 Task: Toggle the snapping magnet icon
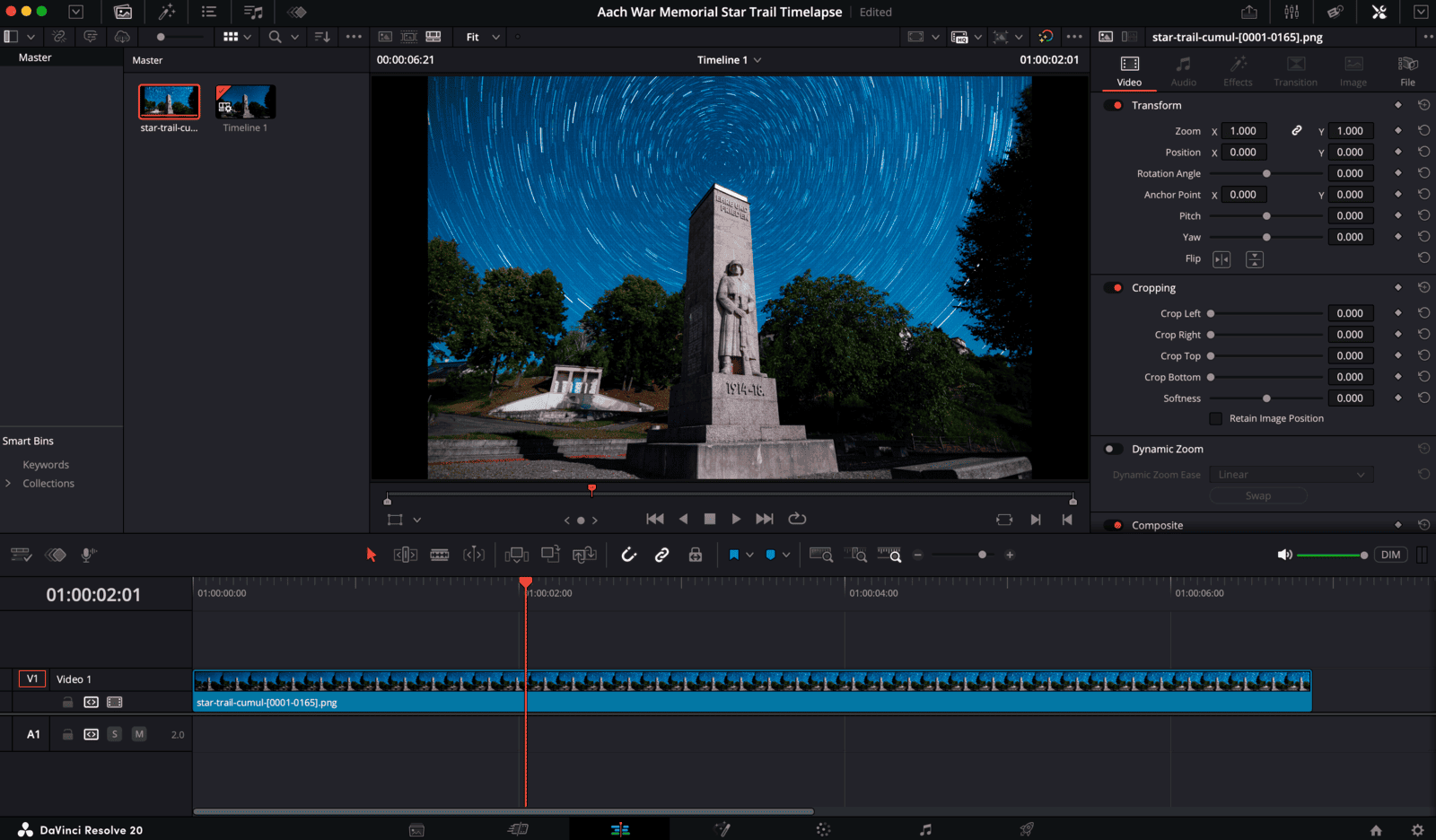tap(629, 556)
